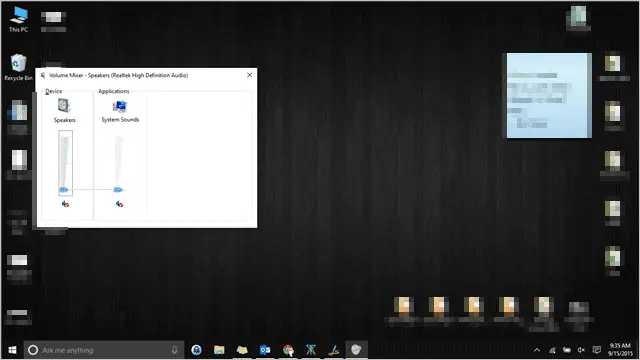This screenshot has height=360, width=640.
Task: Click the active Volume Mixer taskbar button
Action: point(356,350)
